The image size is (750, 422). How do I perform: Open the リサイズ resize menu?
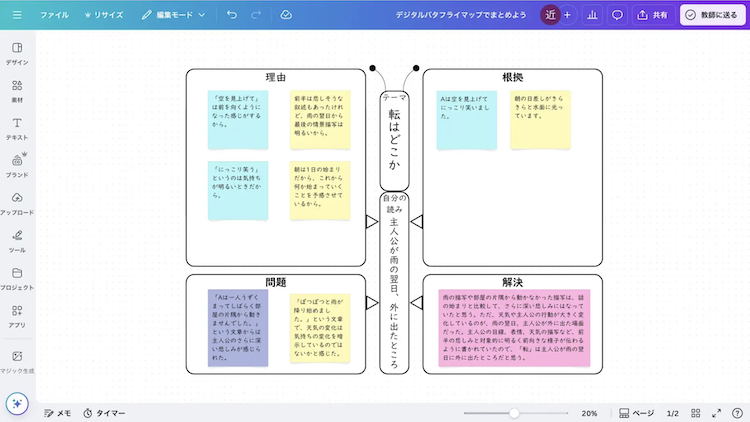click(x=104, y=15)
